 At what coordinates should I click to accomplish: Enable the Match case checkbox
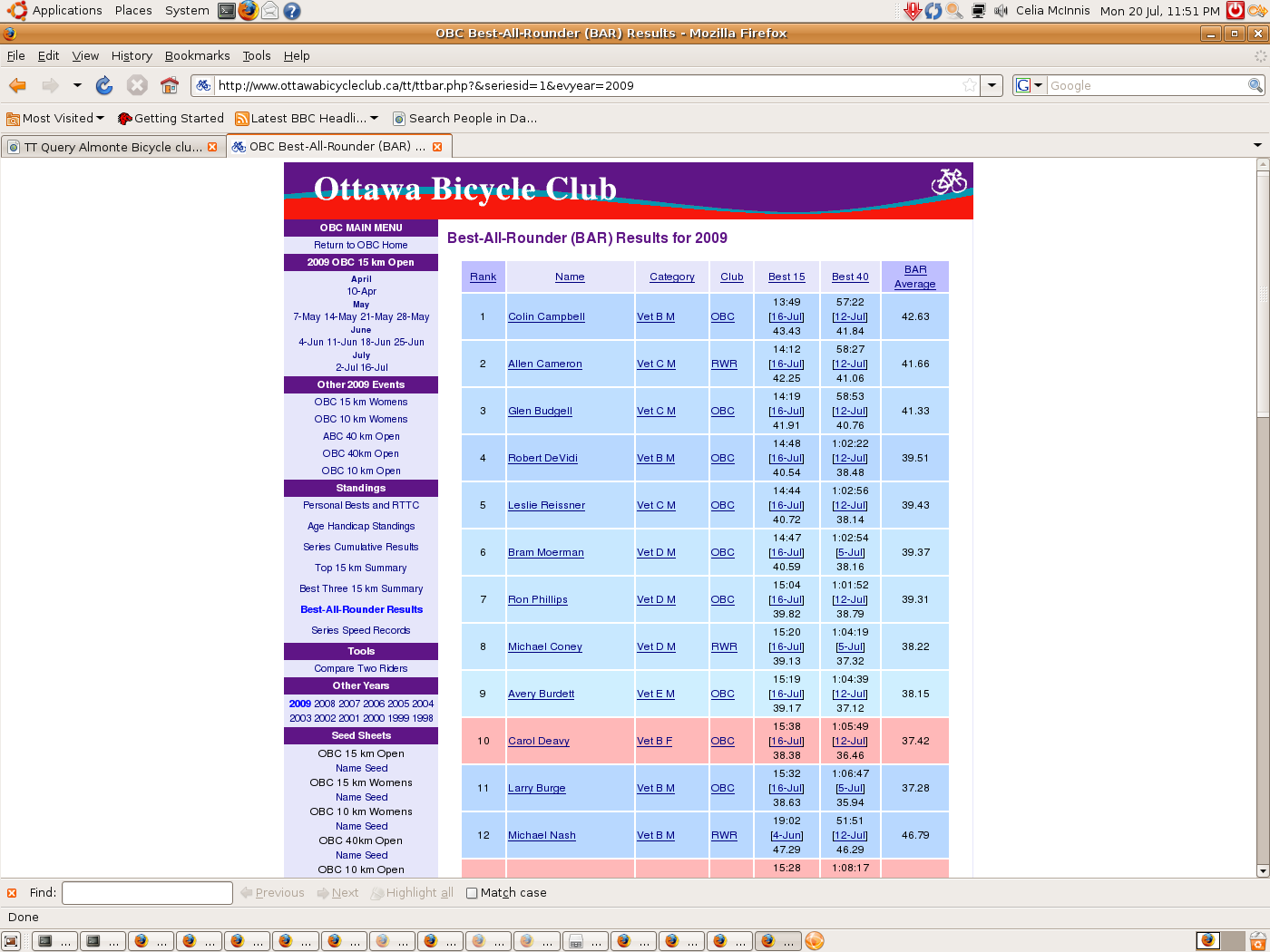[x=472, y=893]
